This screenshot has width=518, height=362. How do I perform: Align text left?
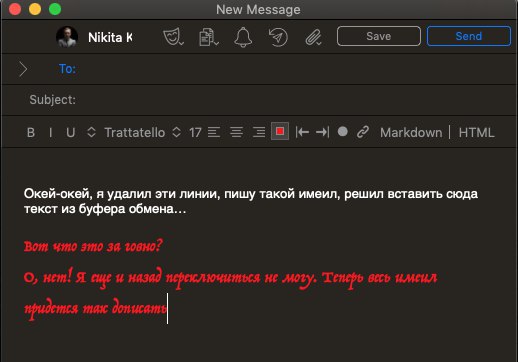214,132
